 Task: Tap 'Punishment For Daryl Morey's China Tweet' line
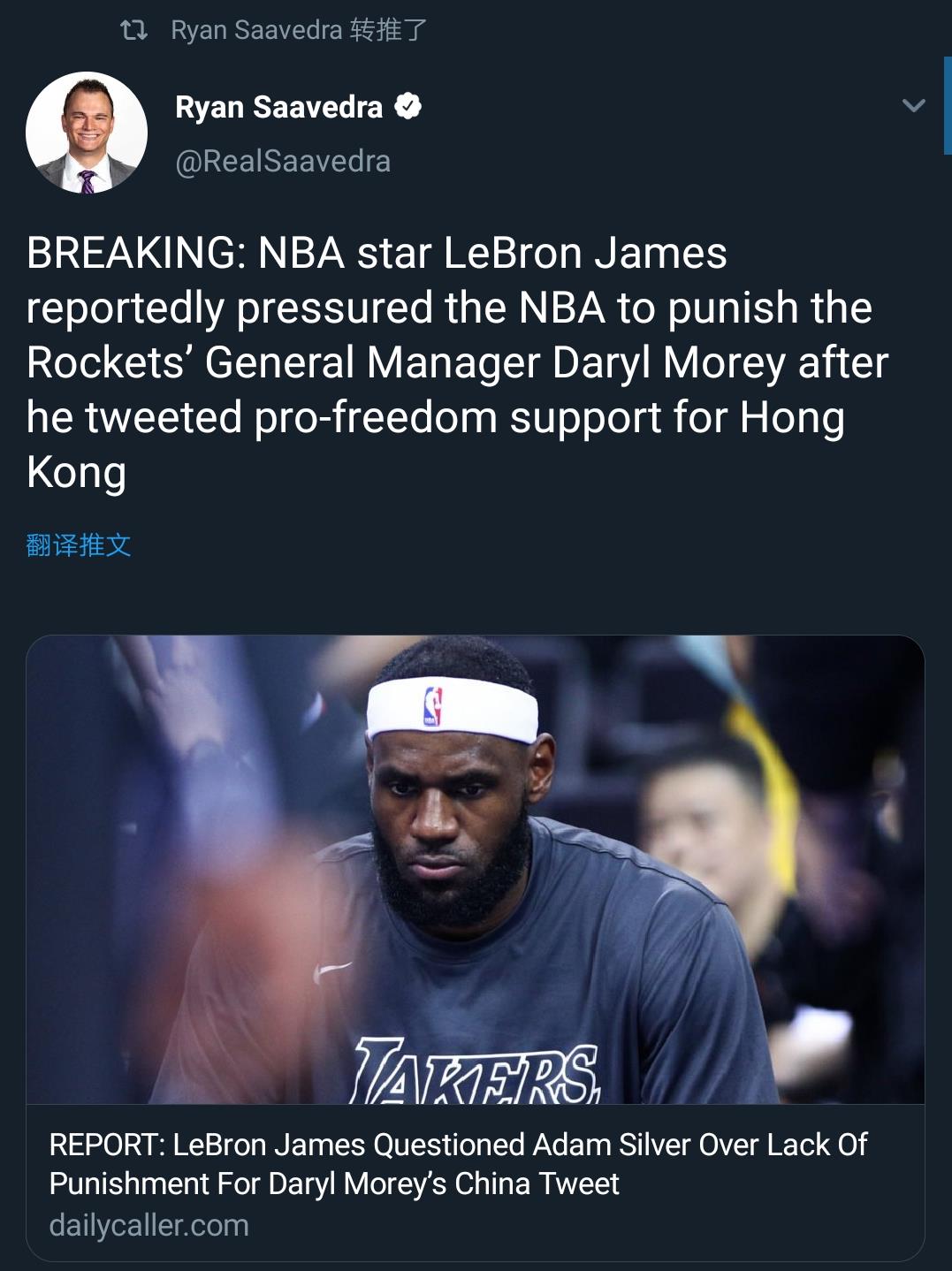(x=334, y=1184)
